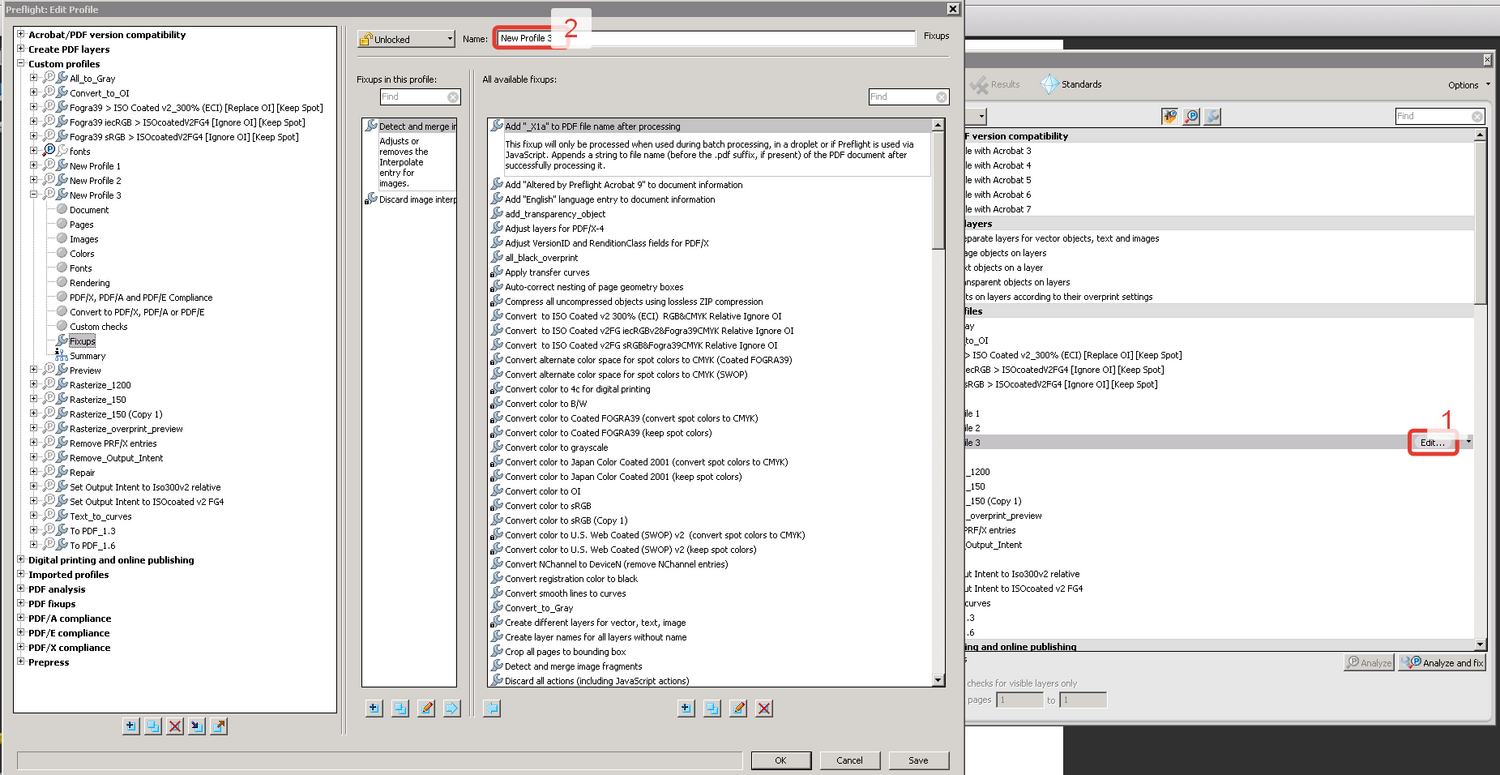
Task: Select 'Convert color to grayscale' fixup
Action: (x=556, y=447)
